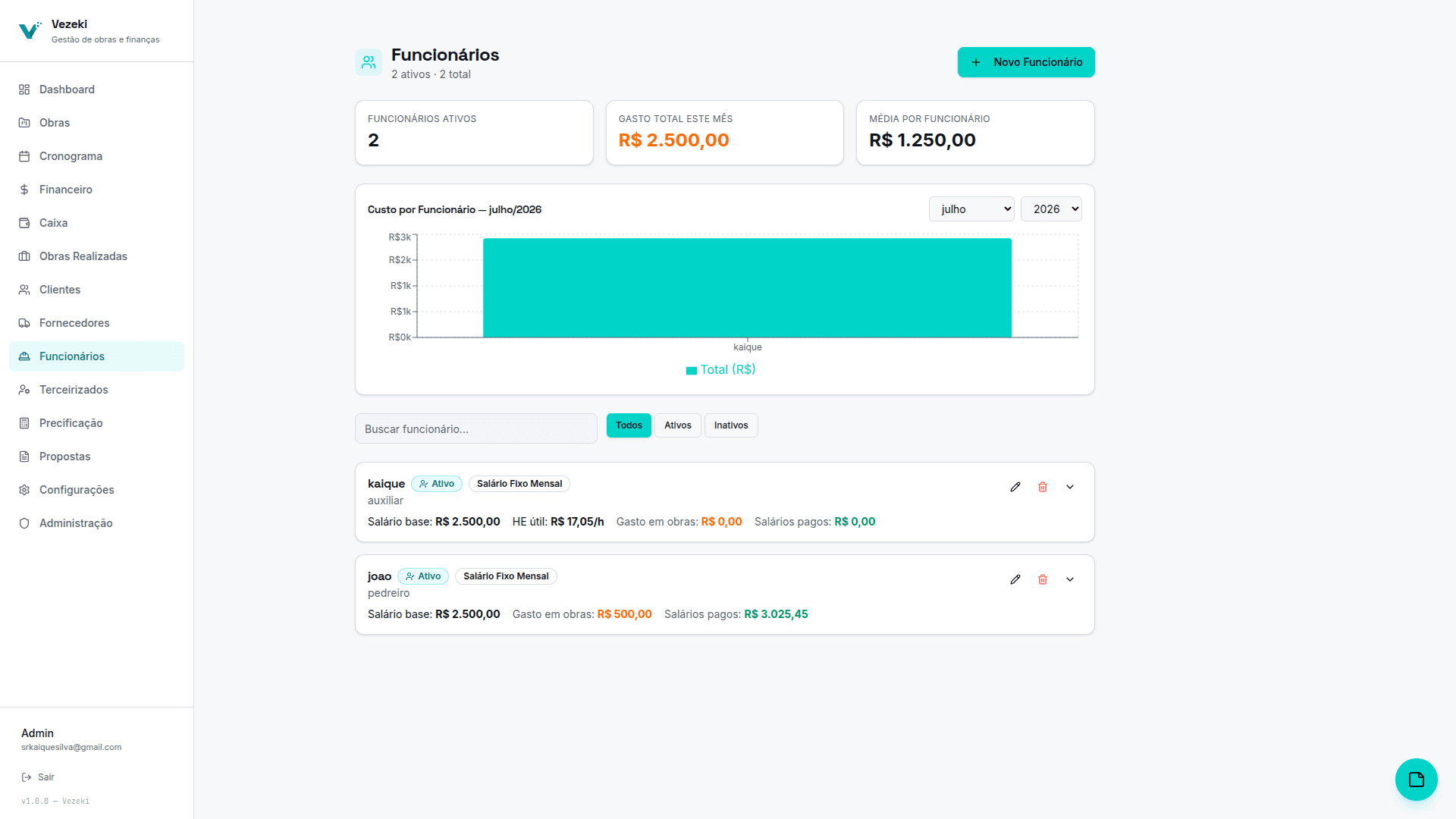
Task: Edit joao with the pencil icon
Action: click(1015, 579)
